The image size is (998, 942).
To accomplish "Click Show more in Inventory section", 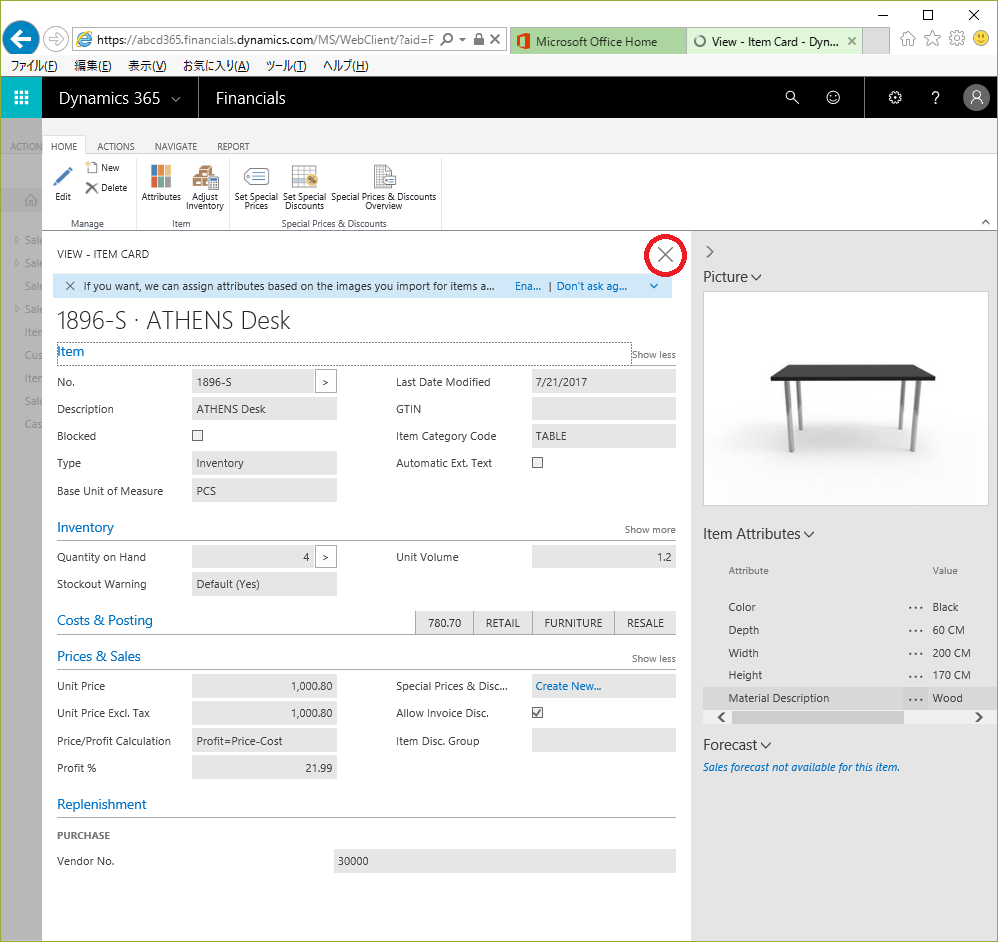I will (650, 530).
